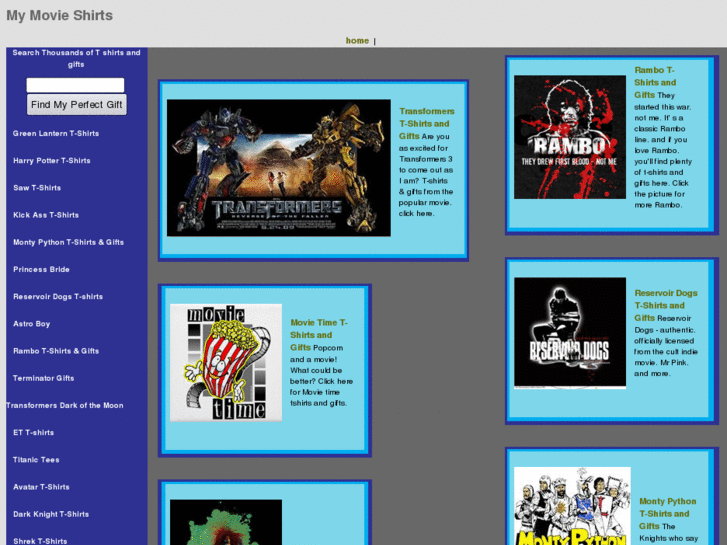
Task: Click the Find My Perfect Gift button
Action: tap(77, 105)
